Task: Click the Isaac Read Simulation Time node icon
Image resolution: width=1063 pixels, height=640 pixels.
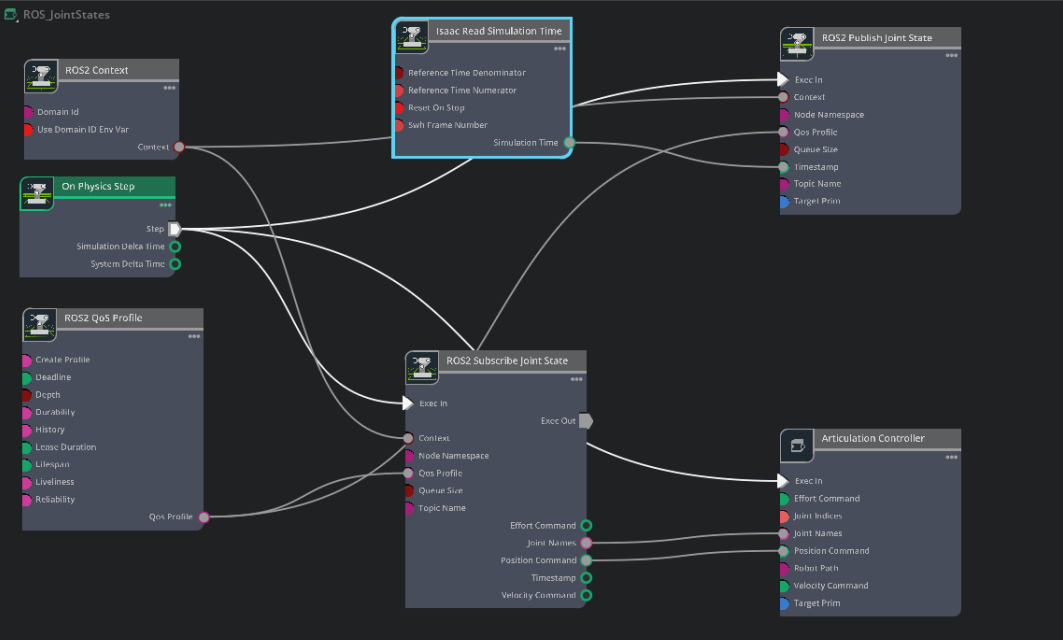Action: pyautogui.click(x=411, y=36)
